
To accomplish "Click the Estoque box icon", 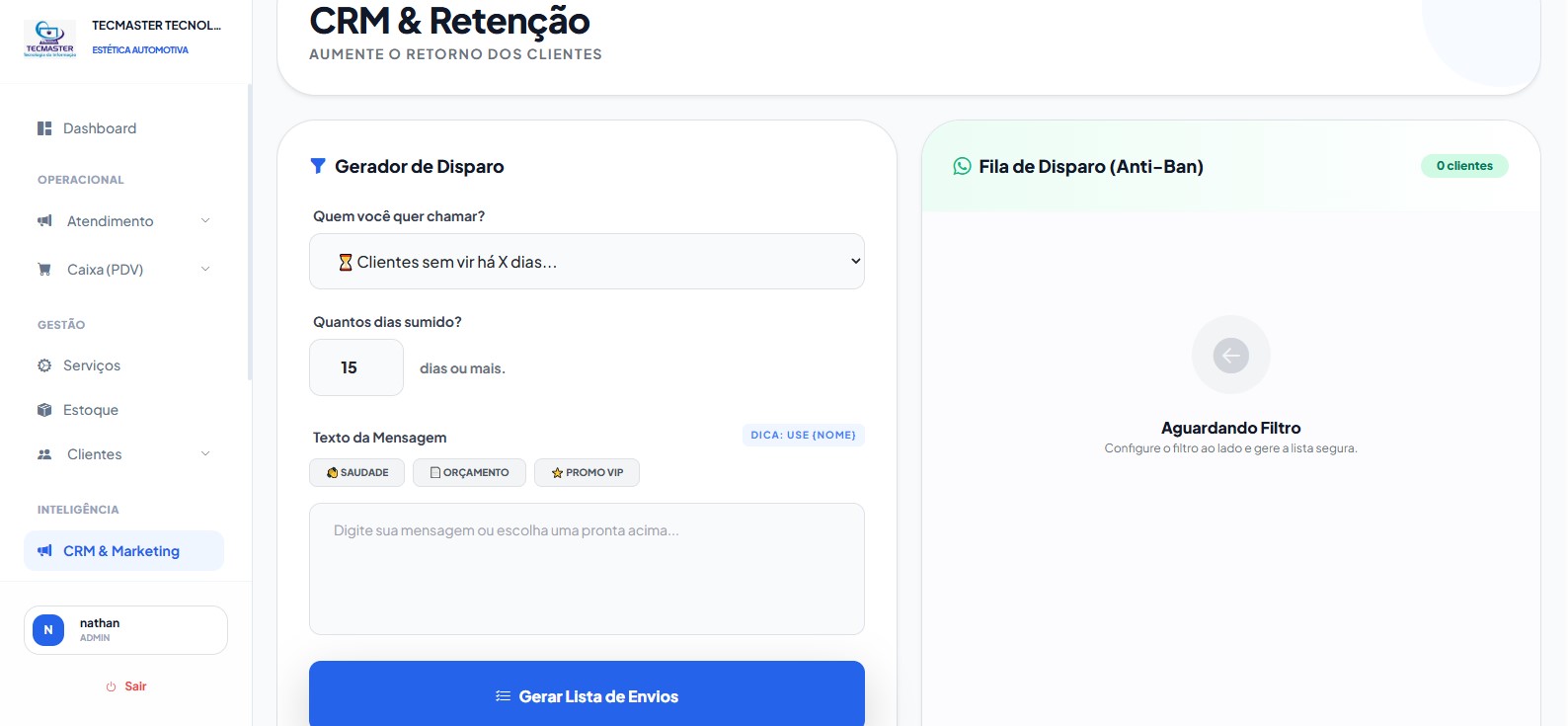I will (44, 410).
